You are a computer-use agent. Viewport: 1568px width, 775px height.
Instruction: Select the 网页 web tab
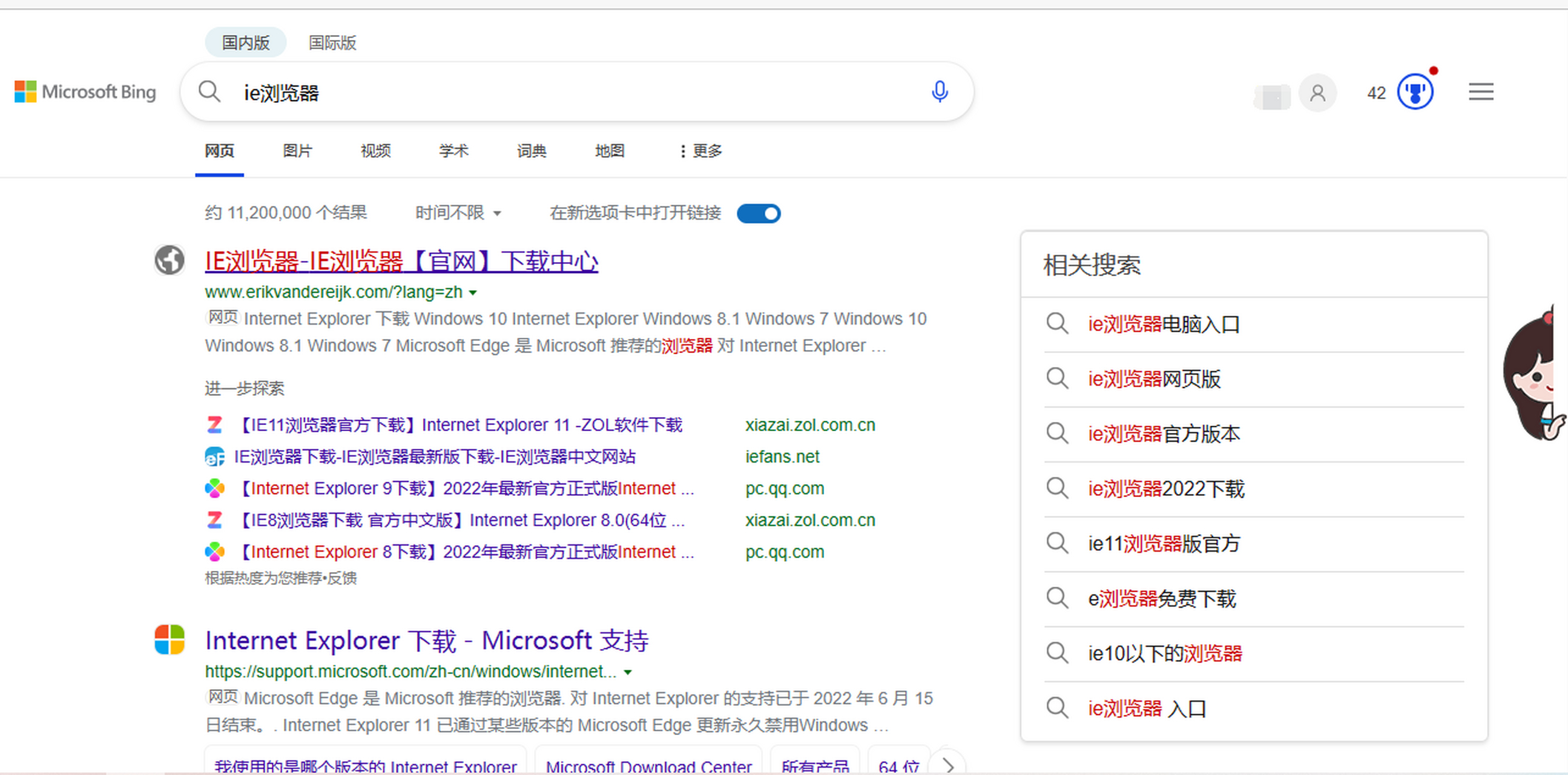pos(220,151)
